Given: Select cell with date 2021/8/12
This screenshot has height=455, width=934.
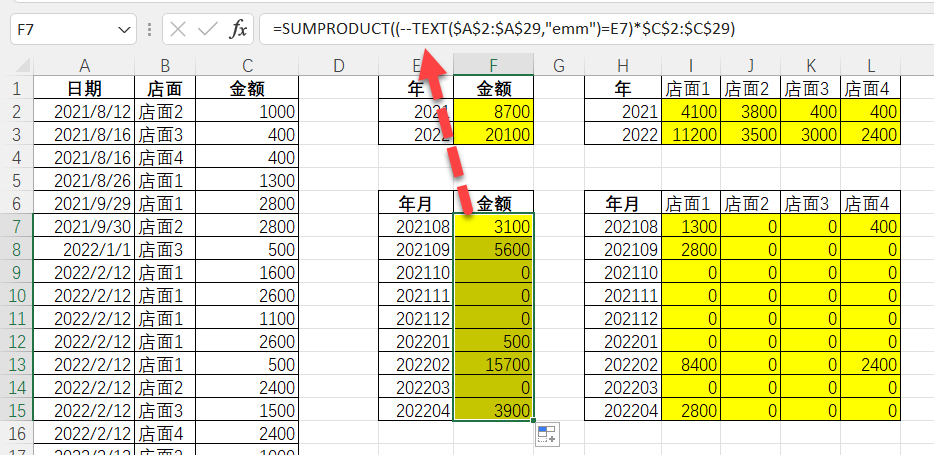Looking at the screenshot, I should click(x=84, y=111).
